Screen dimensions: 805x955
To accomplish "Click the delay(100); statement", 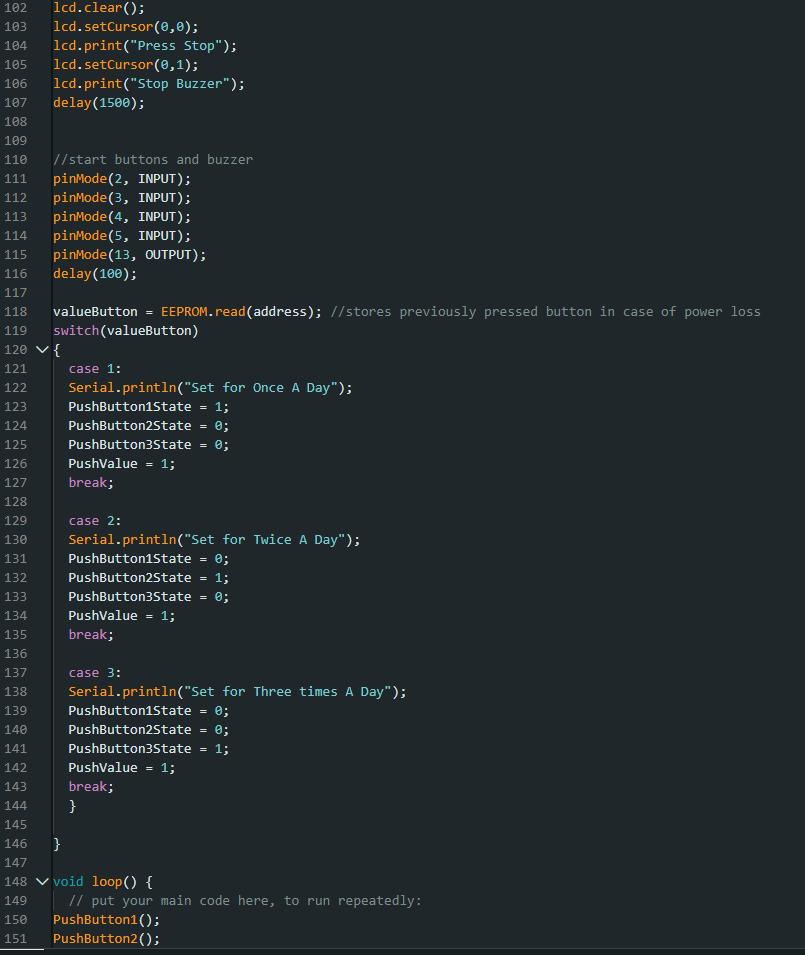I will pos(95,274).
